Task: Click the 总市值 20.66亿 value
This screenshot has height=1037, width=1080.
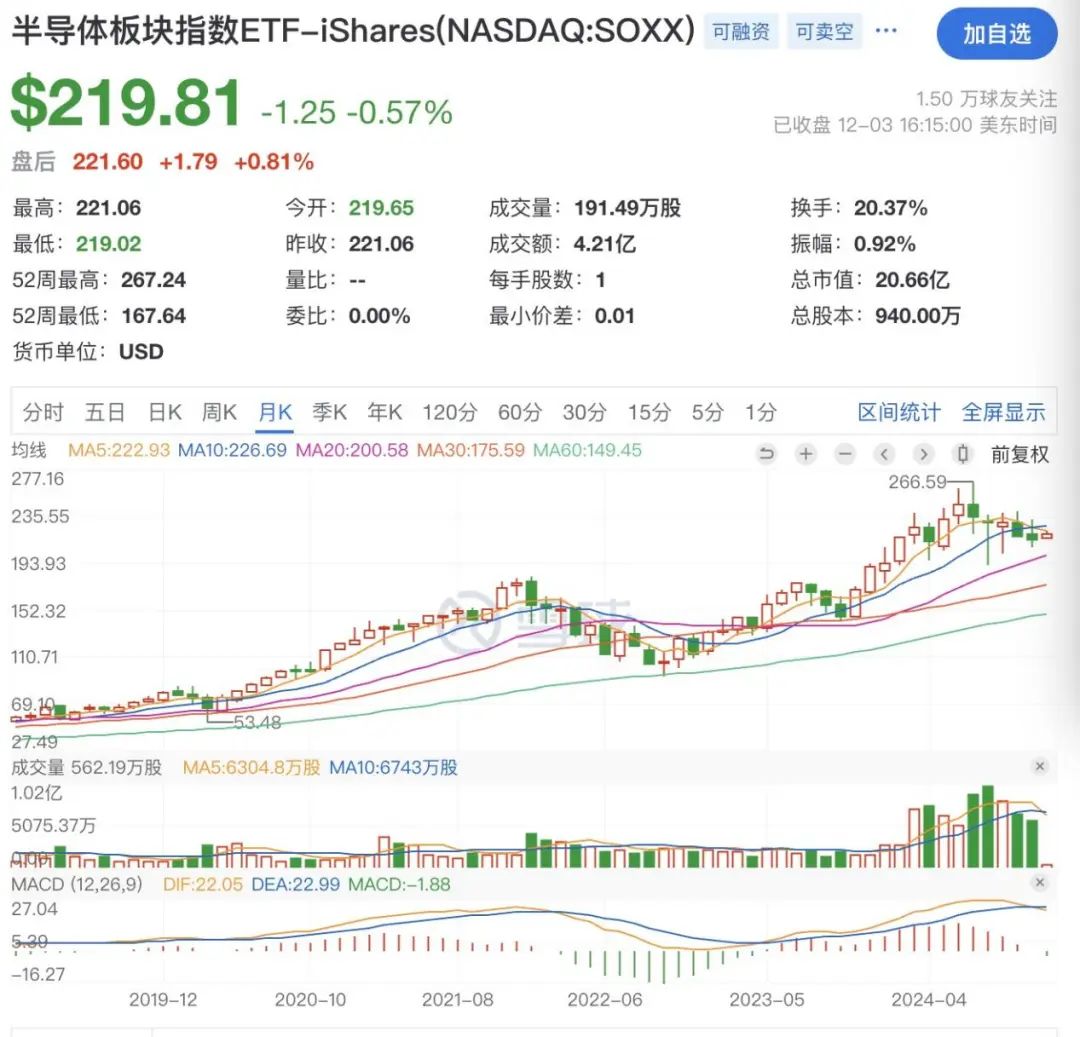Action: pyautogui.click(x=912, y=280)
